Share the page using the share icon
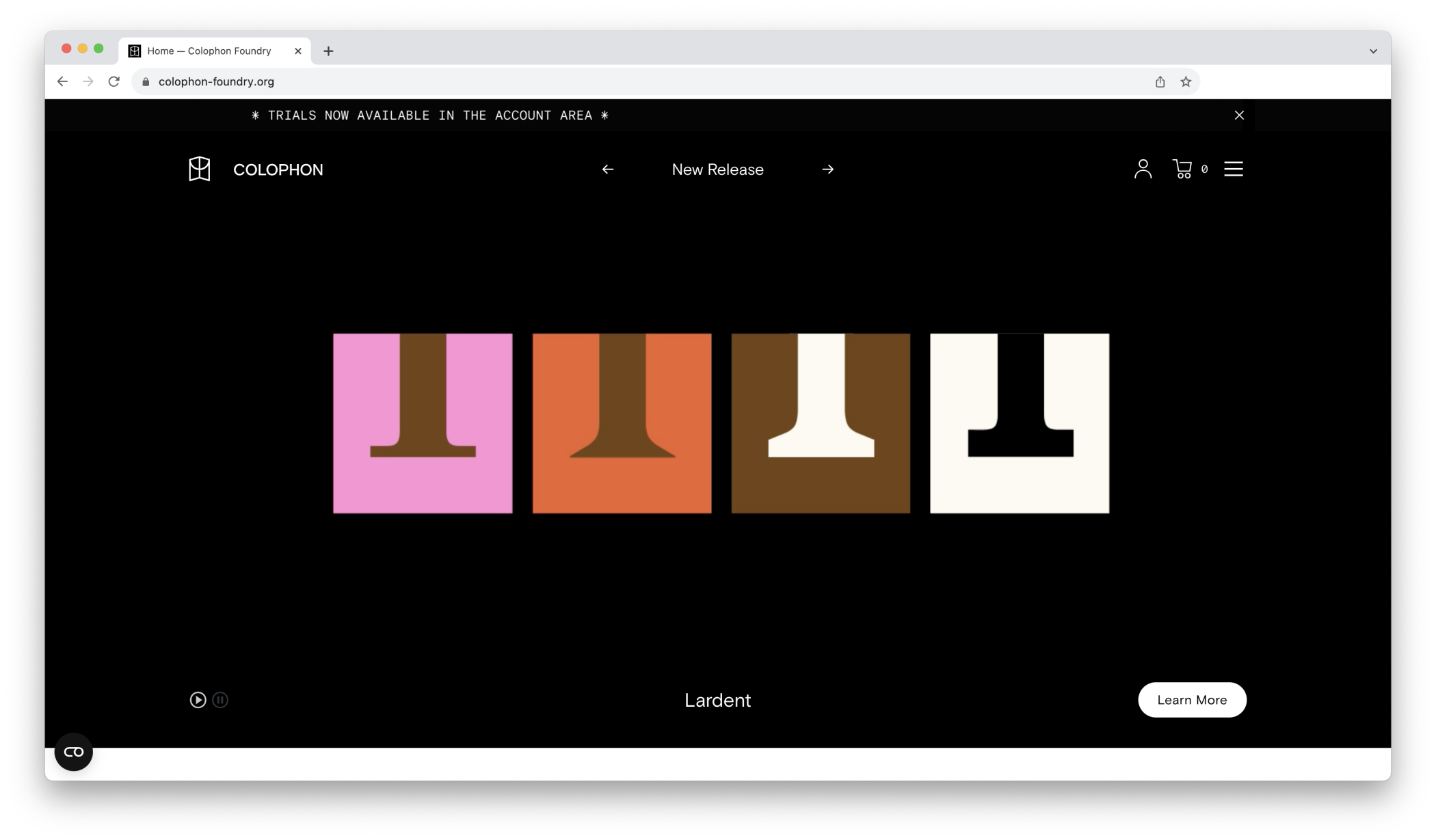Image resolution: width=1436 pixels, height=840 pixels. pyautogui.click(x=1159, y=81)
